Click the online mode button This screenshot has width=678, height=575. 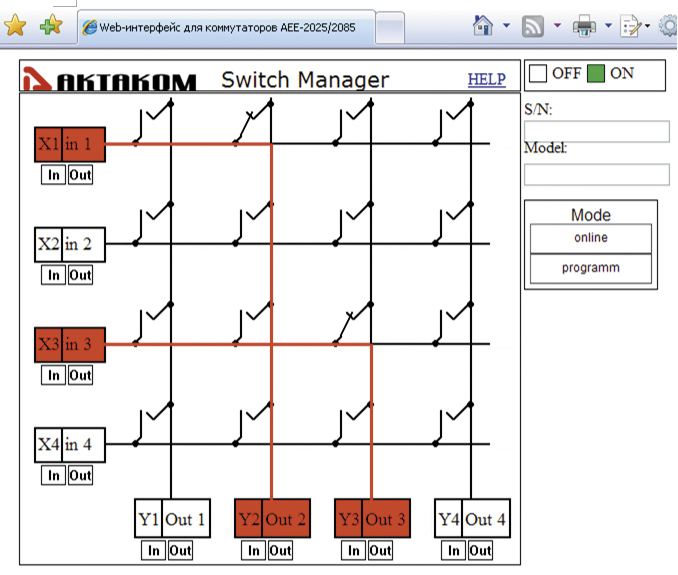[590, 238]
